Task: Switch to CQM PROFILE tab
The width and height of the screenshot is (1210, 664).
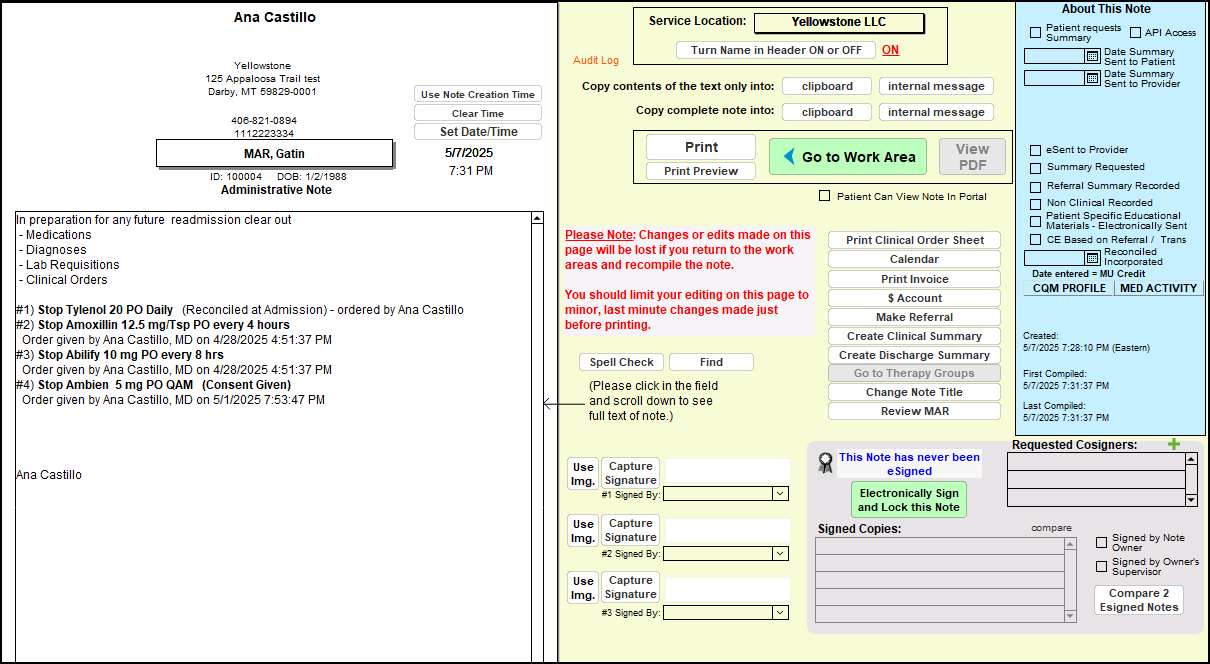Action: [1069, 288]
